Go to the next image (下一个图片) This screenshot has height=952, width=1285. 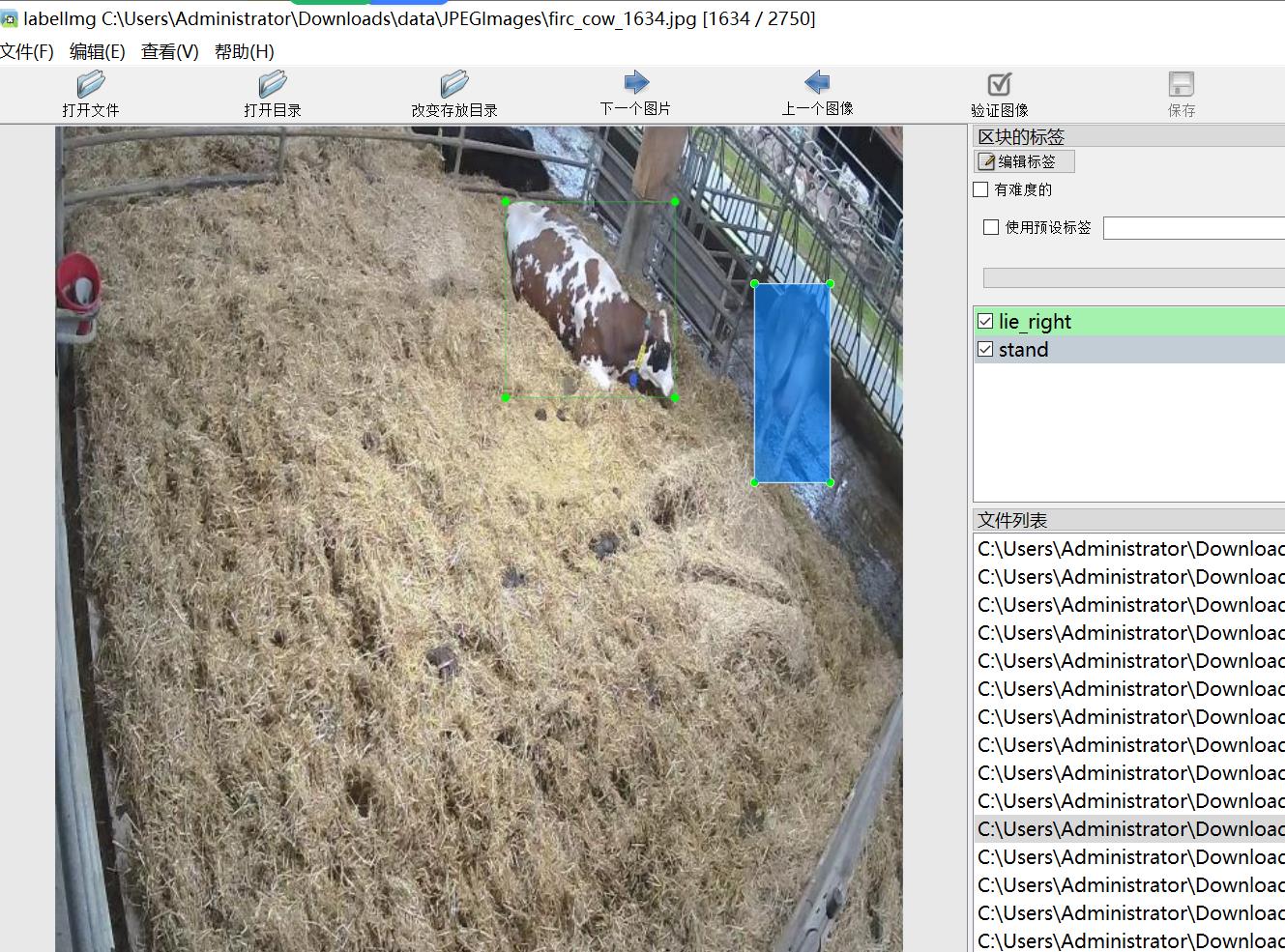pyautogui.click(x=635, y=82)
